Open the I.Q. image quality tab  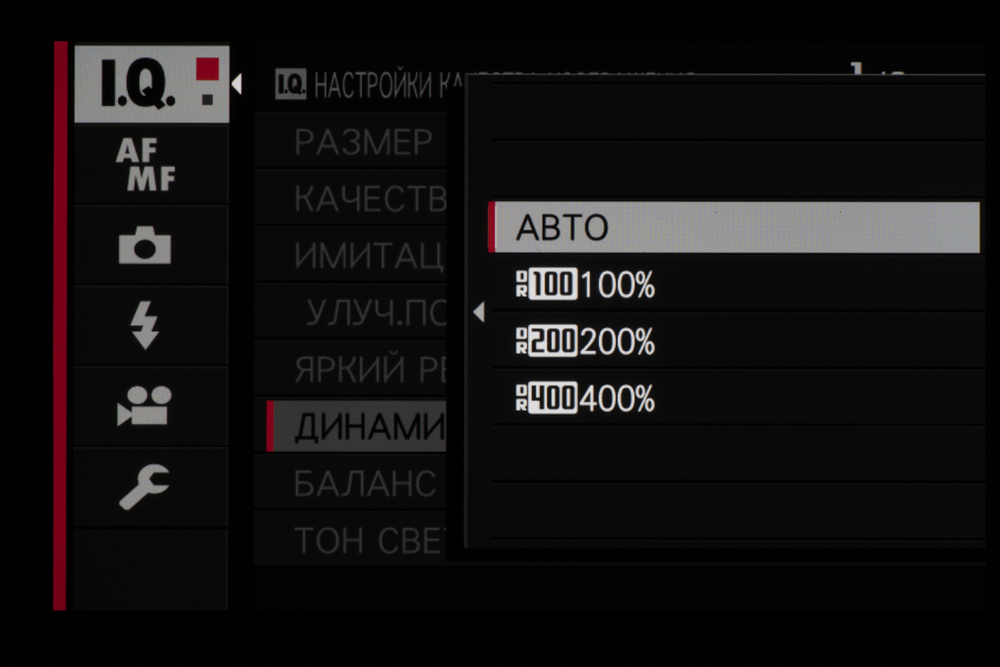point(150,85)
